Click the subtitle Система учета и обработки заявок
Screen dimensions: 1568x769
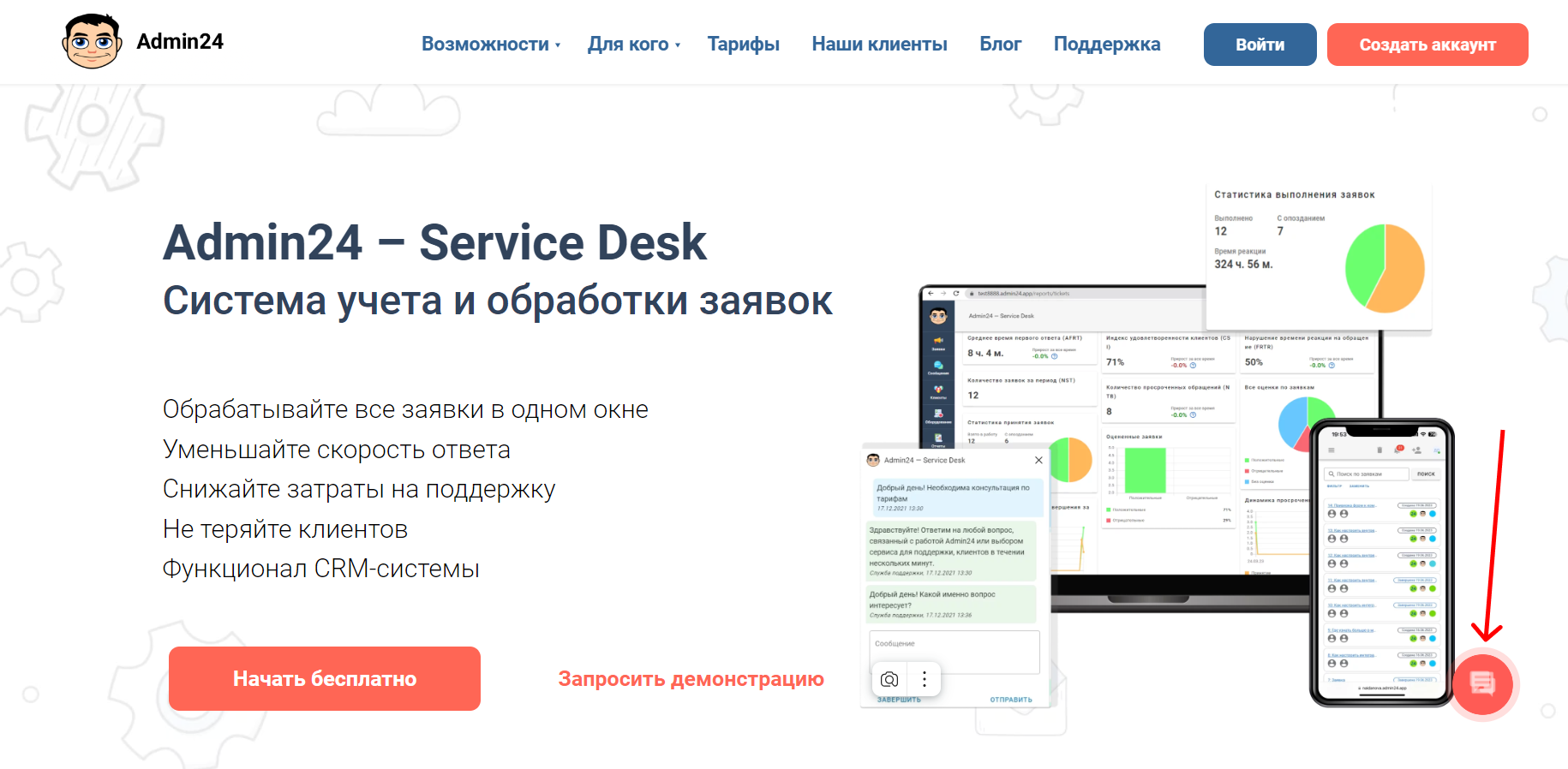[498, 301]
